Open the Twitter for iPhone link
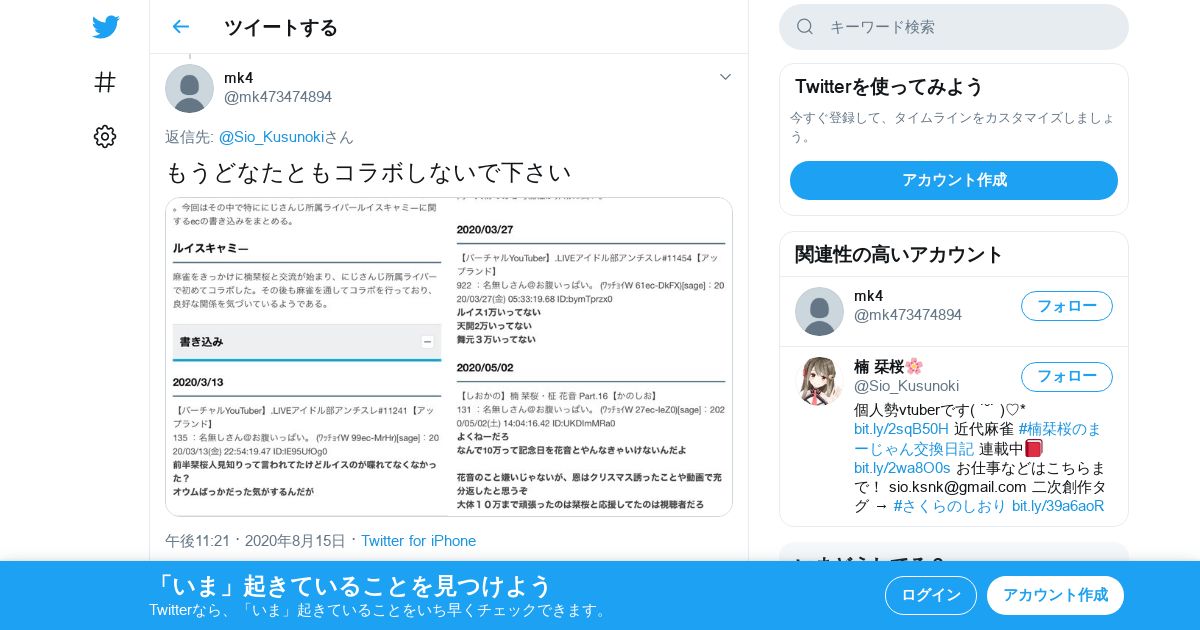 tap(418, 541)
